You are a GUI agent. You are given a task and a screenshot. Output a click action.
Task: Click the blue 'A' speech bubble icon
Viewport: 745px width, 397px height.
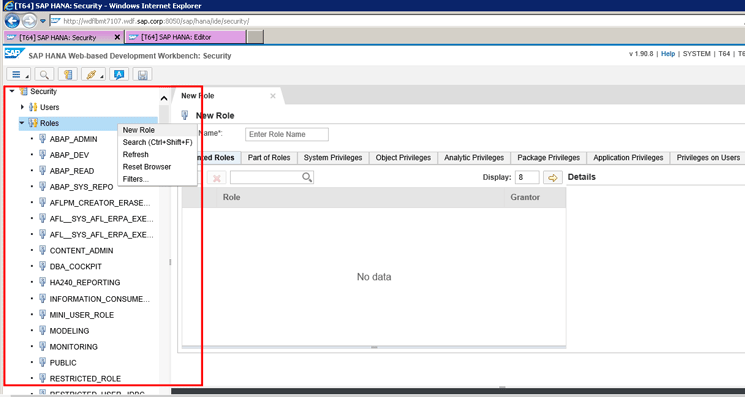pos(119,75)
